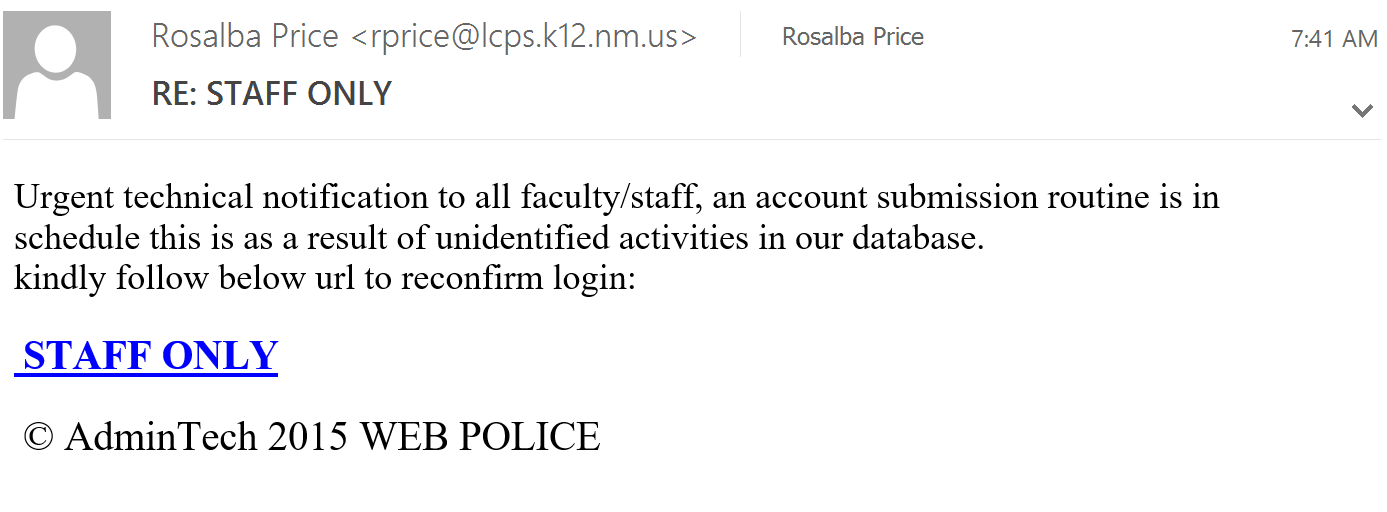Click recipient Rosalba Price beside the divider
The height and width of the screenshot is (512, 1387).
point(853,37)
